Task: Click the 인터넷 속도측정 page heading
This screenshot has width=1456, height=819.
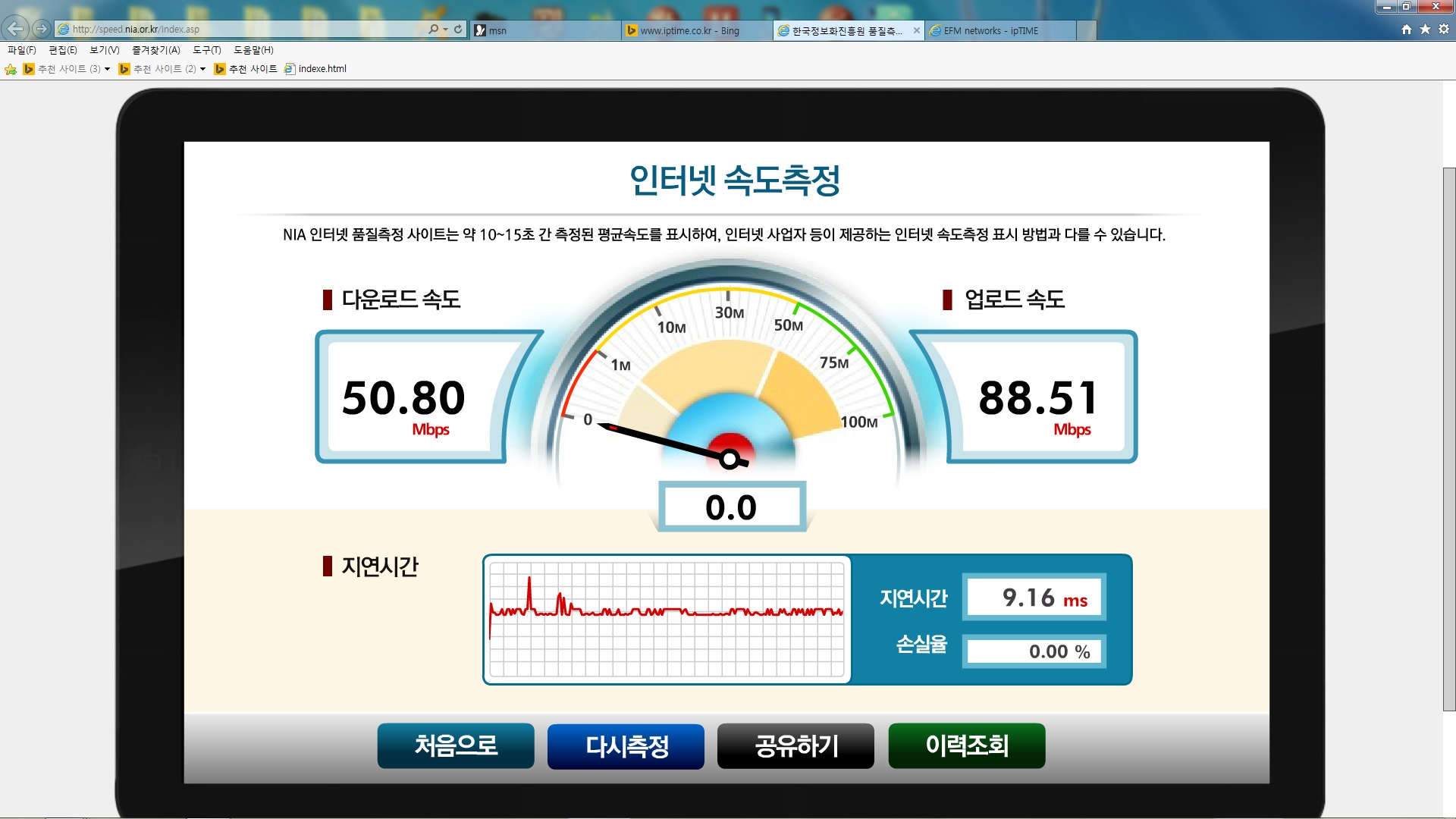Action: (x=734, y=180)
